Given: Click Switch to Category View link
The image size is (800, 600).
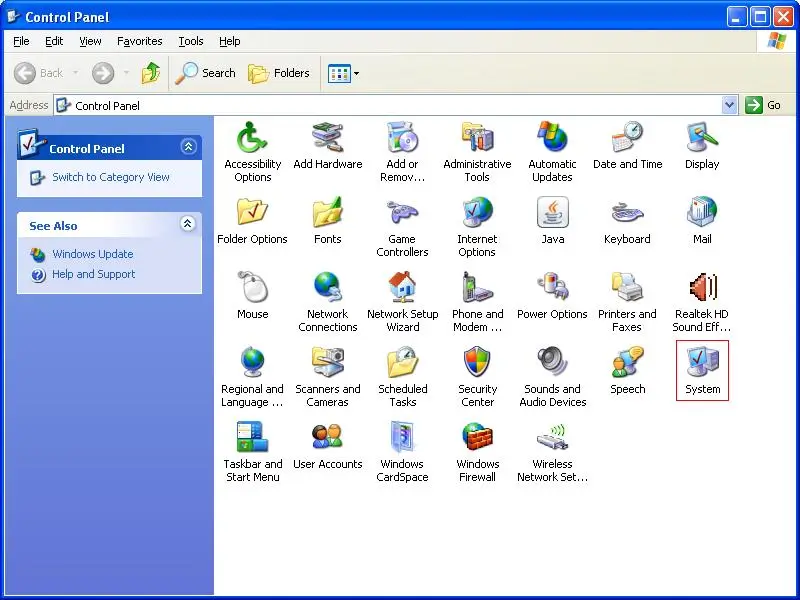Looking at the screenshot, I should [x=111, y=177].
